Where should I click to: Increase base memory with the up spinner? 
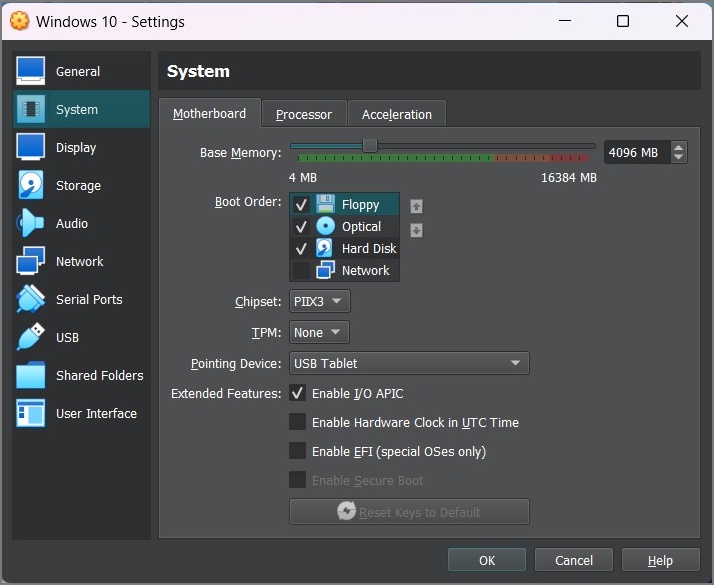click(678, 148)
